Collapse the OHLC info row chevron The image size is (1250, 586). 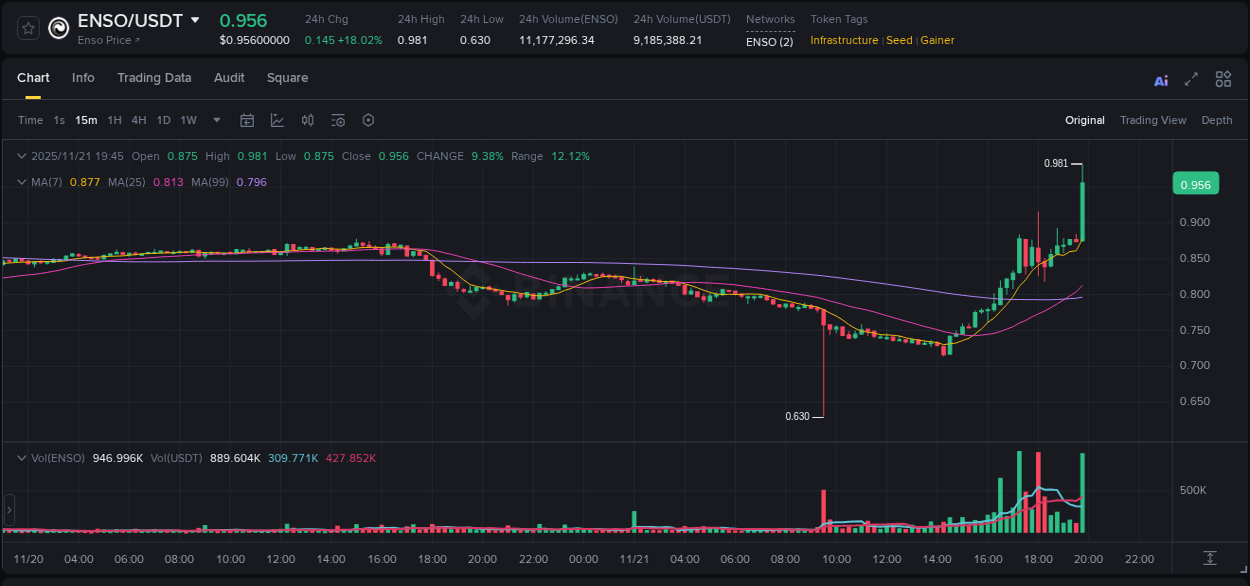click(x=21, y=156)
